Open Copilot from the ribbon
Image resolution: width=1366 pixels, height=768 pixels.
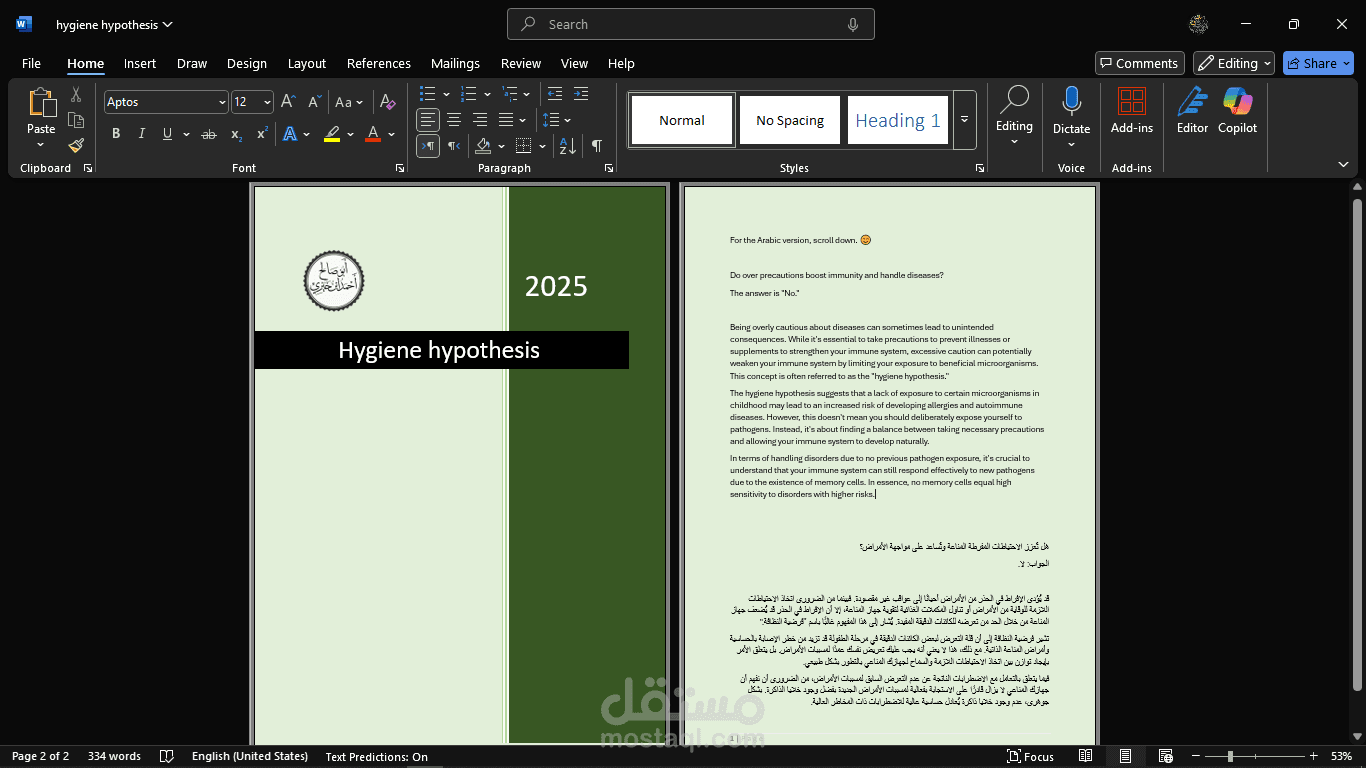pyautogui.click(x=1237, y=110)
